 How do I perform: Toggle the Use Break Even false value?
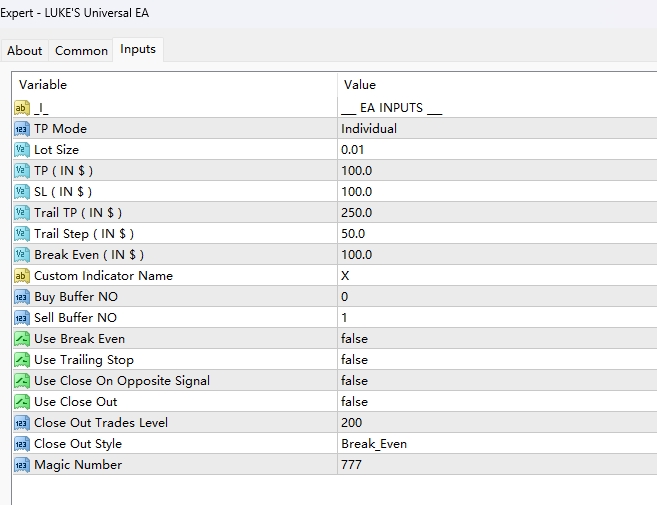tap(355, 338)
